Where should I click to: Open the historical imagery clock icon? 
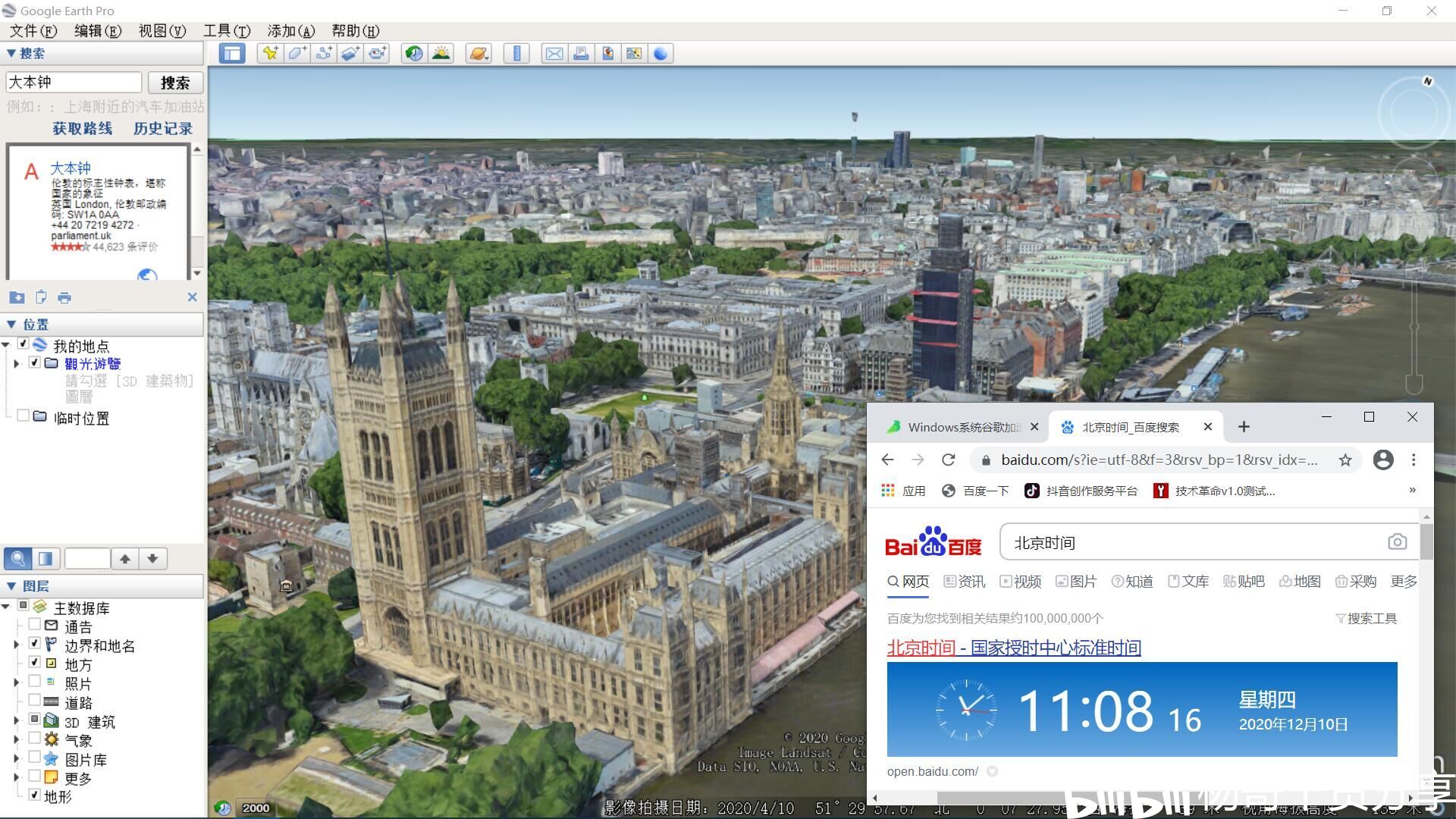pos(414,53)
